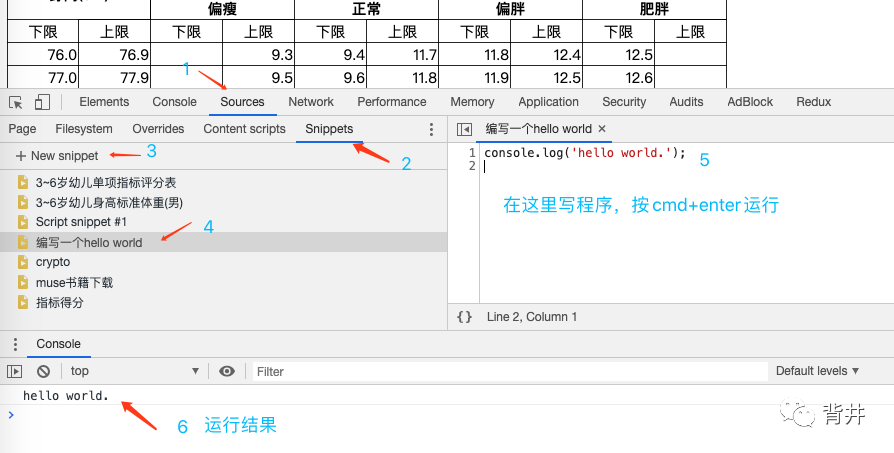Click the hello world. console output
This screenshot has width=894, height=453.
click(x=66, y=395)
